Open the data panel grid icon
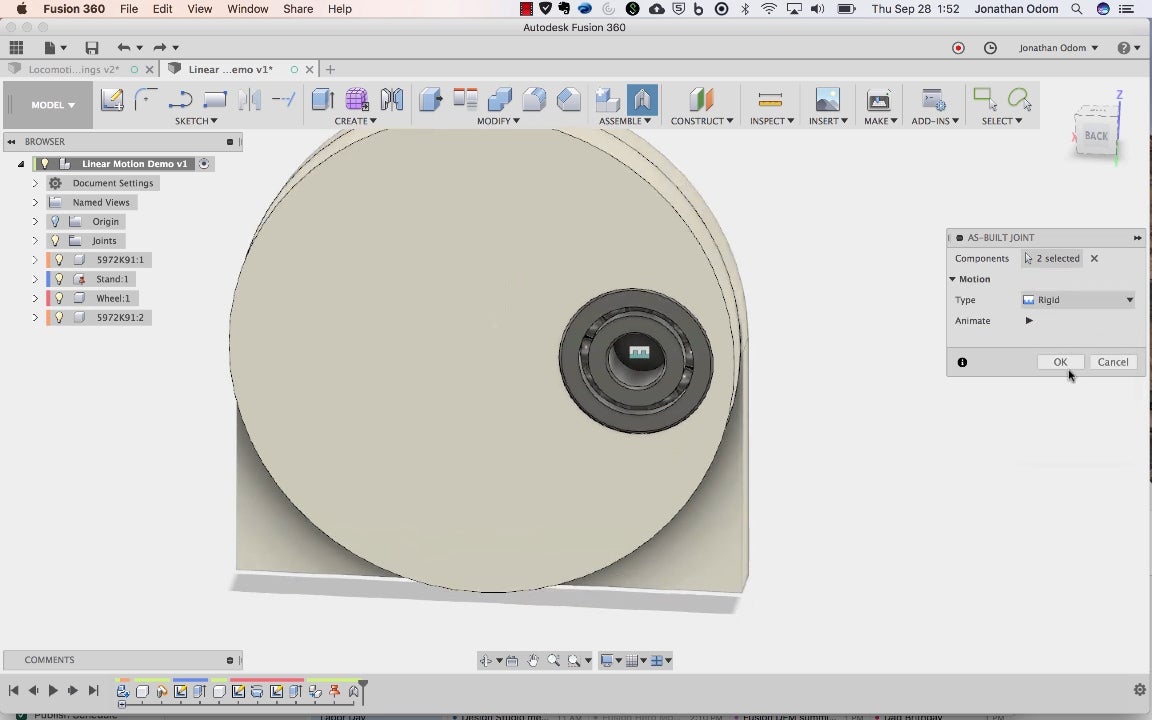The image size is (1152, 720). [16, 48]
